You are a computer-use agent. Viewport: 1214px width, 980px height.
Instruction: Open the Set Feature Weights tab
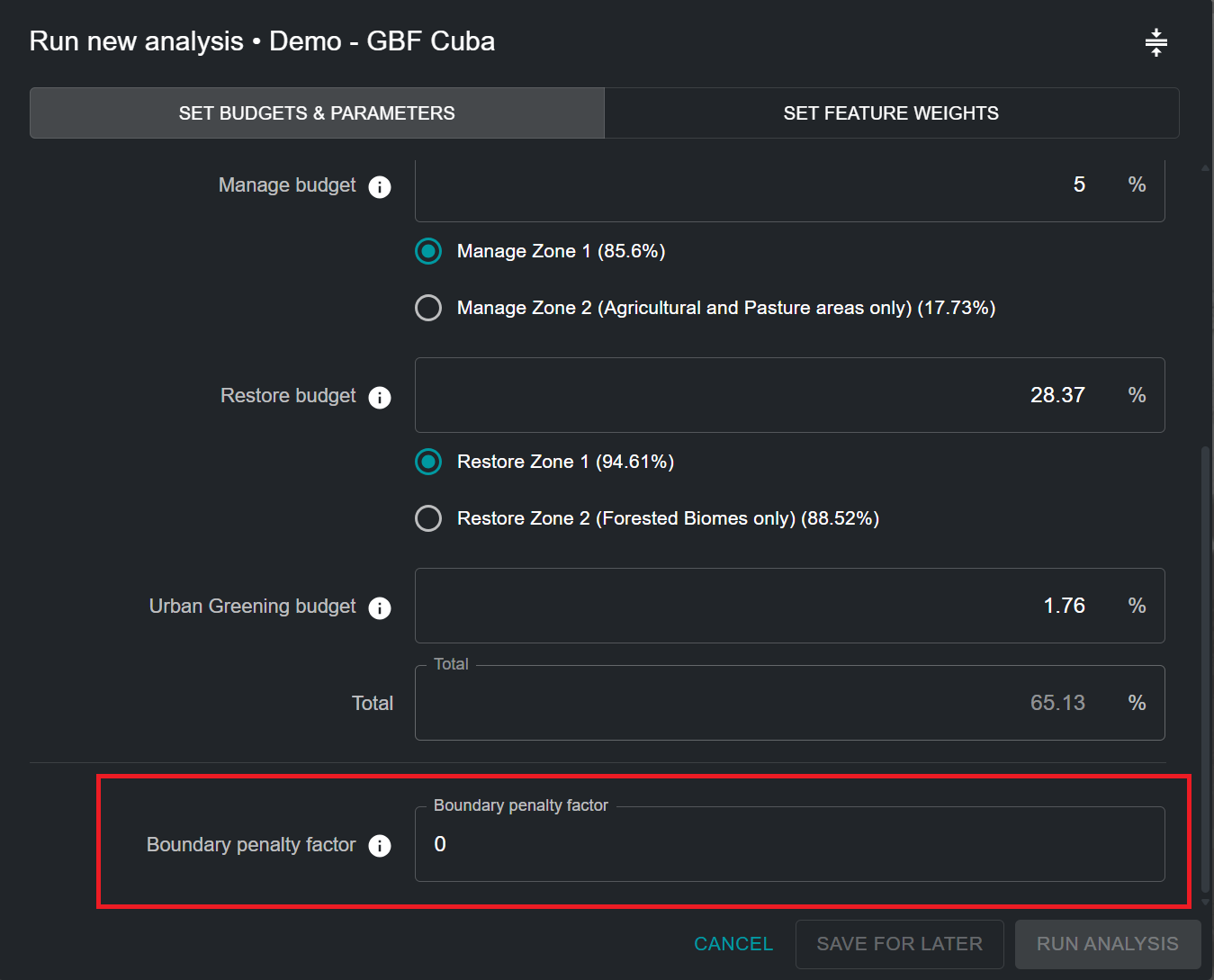tap(891, 113)
